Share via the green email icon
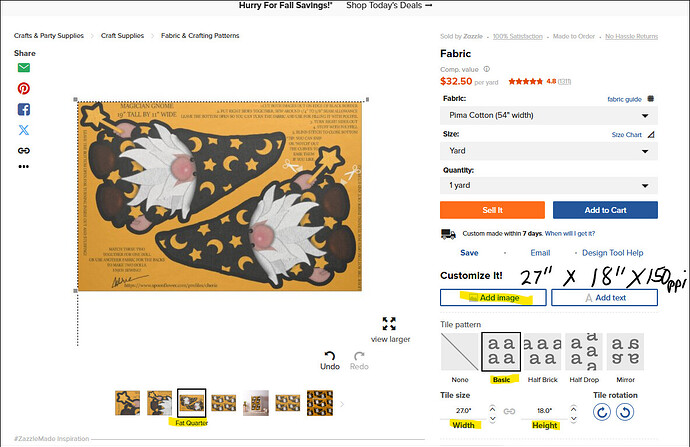The width and height of the screenshot is (690, 447). (x=24, y=67)
